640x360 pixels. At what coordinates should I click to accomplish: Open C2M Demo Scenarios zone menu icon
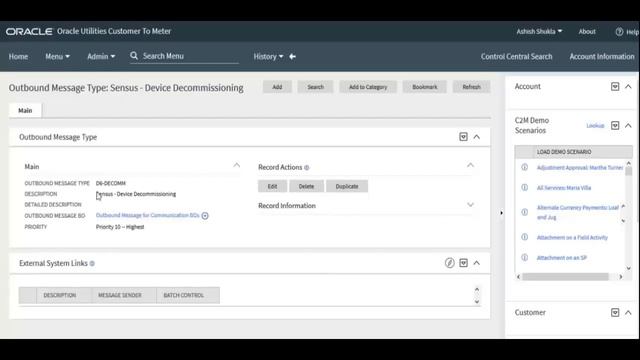point(615,125)
